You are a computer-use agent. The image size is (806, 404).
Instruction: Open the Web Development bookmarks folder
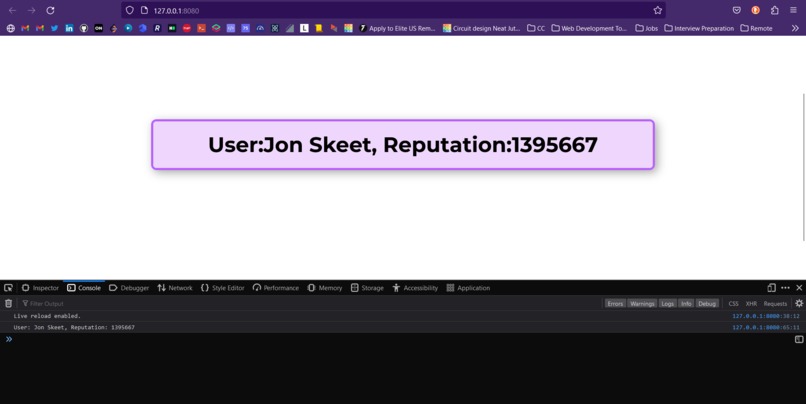[589, 28]
